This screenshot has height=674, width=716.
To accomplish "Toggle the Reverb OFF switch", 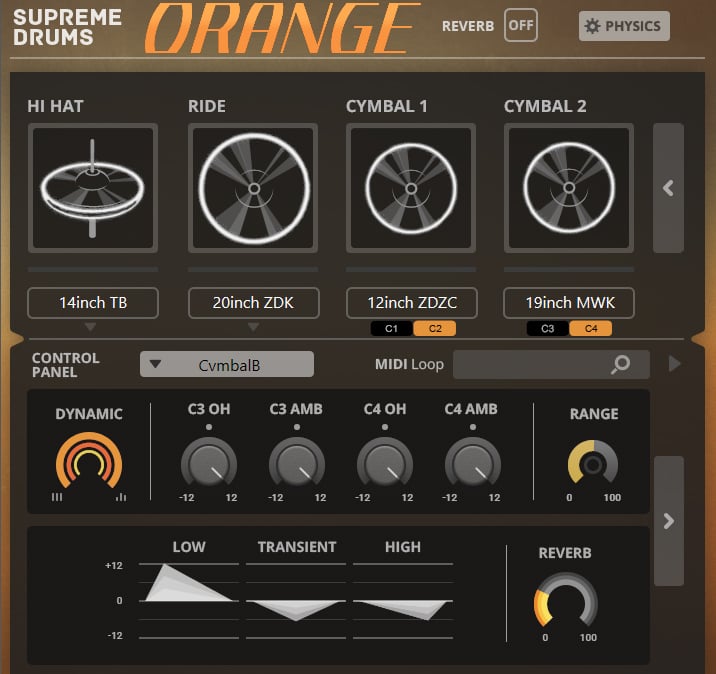I will [x=520, y=25].
